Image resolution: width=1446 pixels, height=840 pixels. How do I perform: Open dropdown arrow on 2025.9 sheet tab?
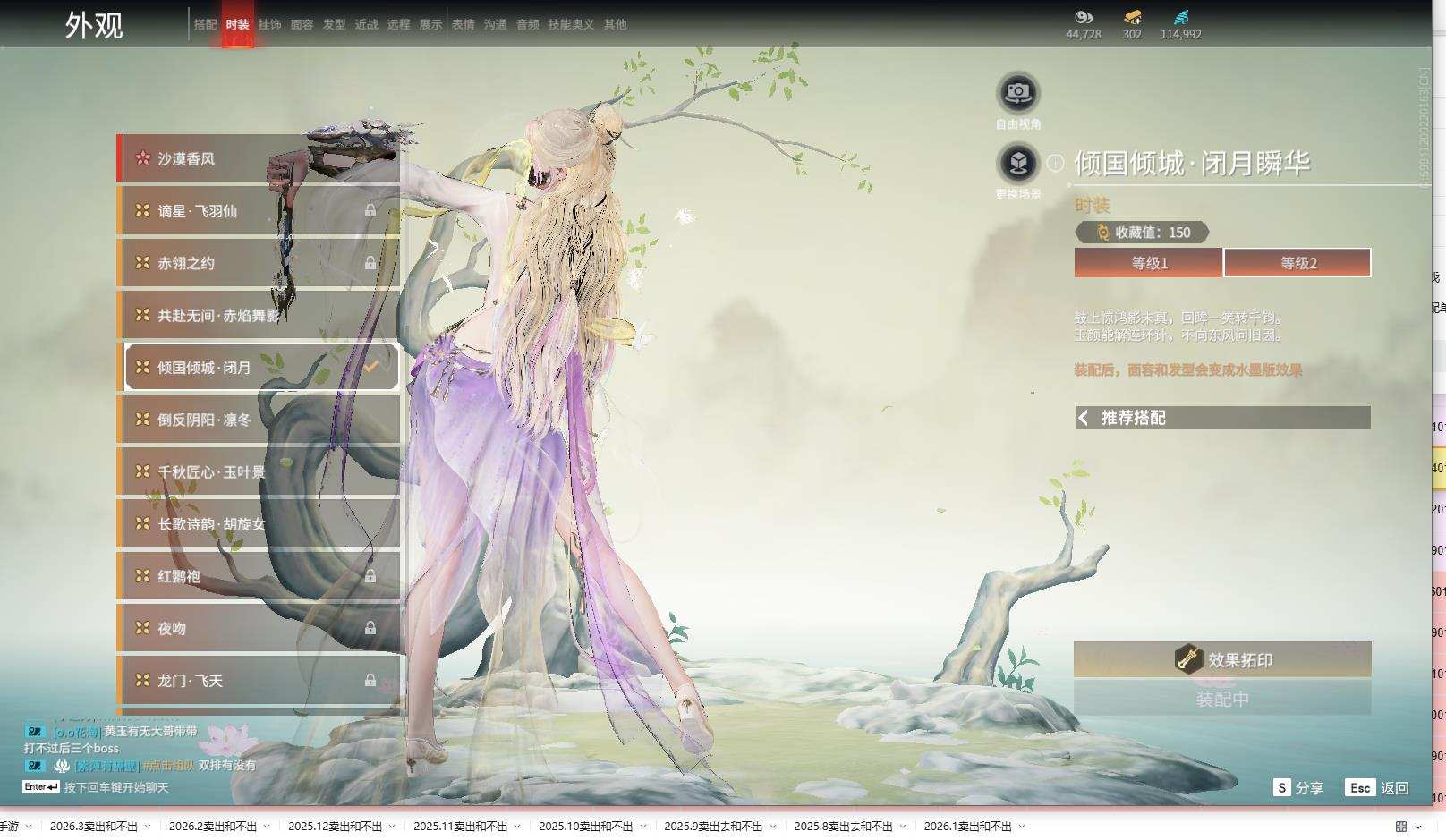[773, 826]
